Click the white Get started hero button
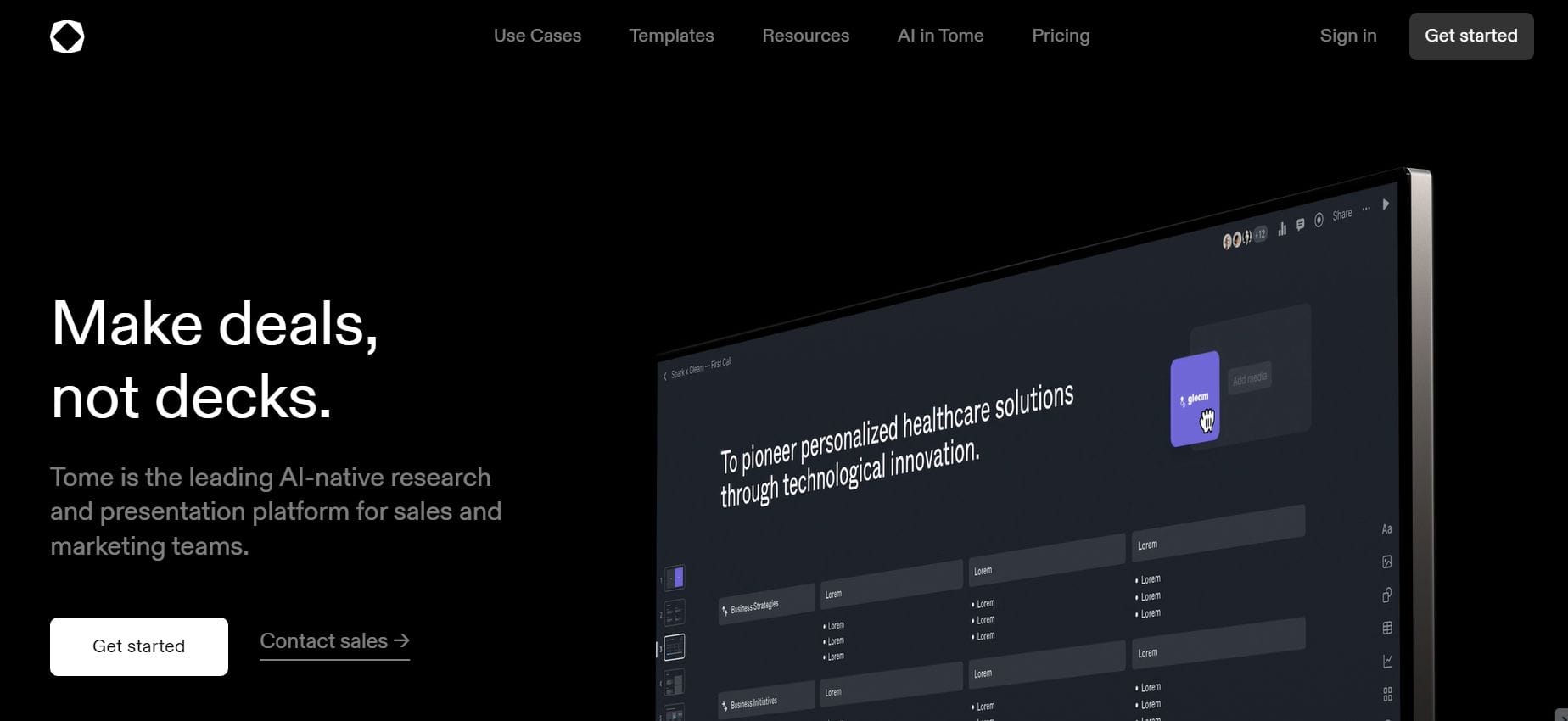 click(x=139, y=646)
